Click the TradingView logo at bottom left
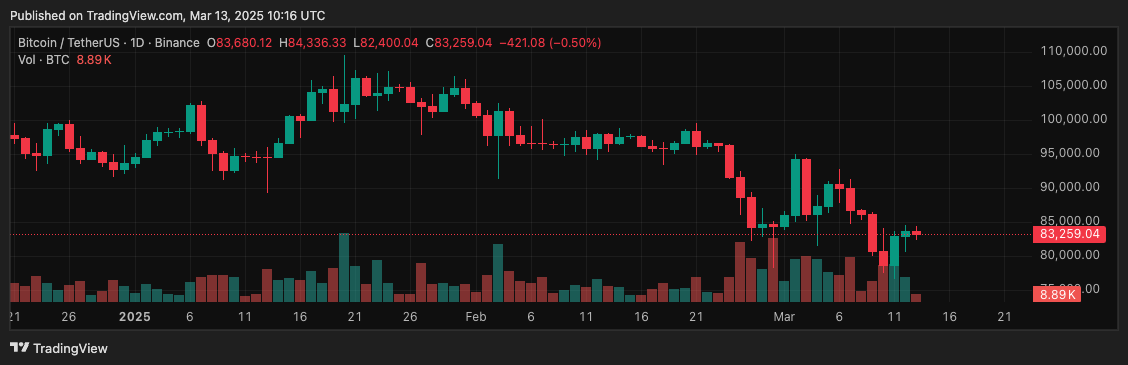Screen dimensions: 1128x365 coord(59,348)
